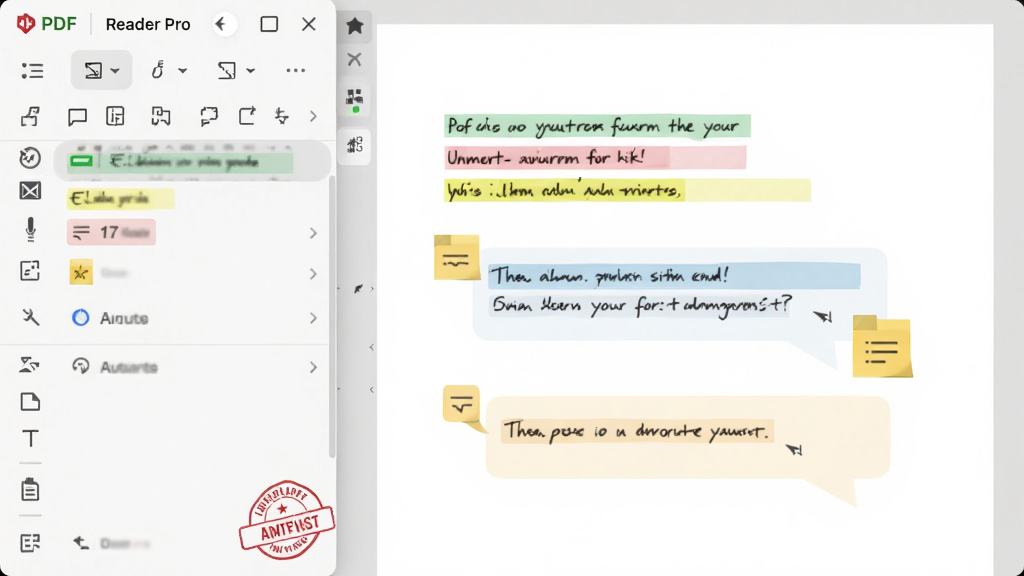The width and height of the screenshot is (1024, 576).
Task: Select the form field page icon
Action: (115, 116)
